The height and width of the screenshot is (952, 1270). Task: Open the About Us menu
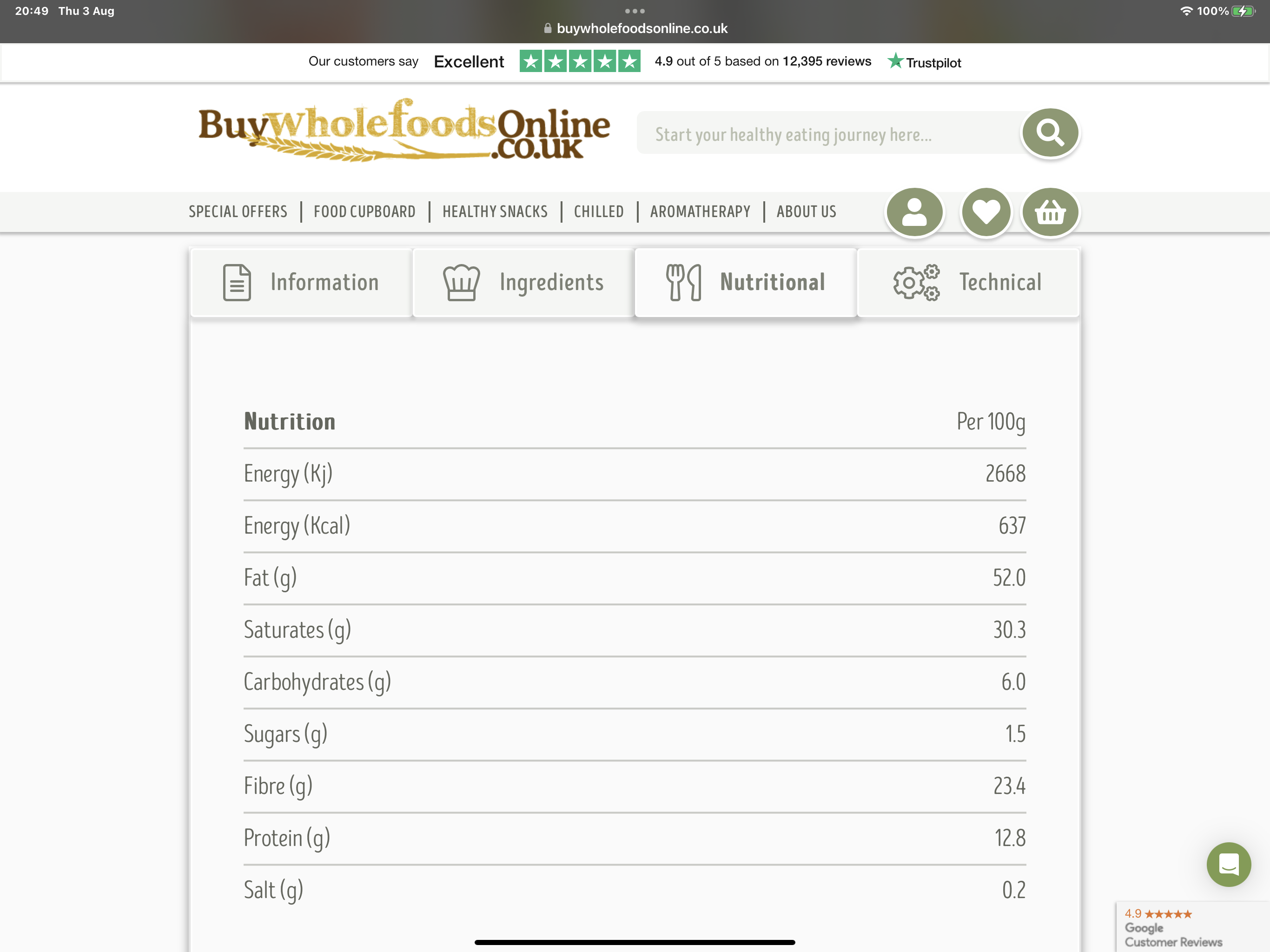806,212
